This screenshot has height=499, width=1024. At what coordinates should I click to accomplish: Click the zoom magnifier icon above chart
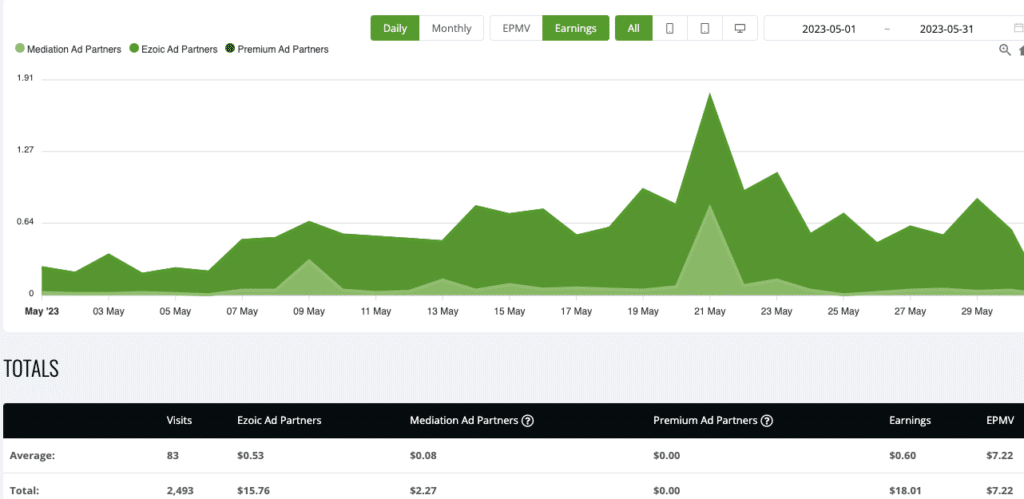(1005, 50)
